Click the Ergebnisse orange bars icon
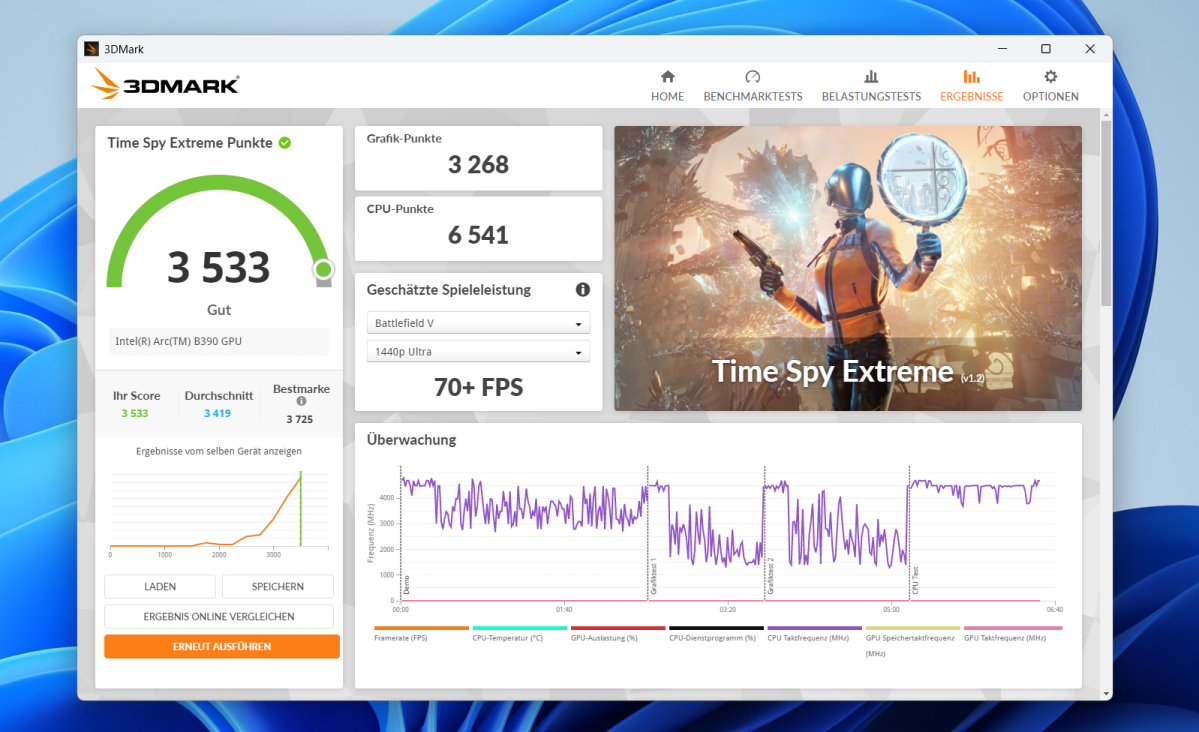 [x=971, y=76]
